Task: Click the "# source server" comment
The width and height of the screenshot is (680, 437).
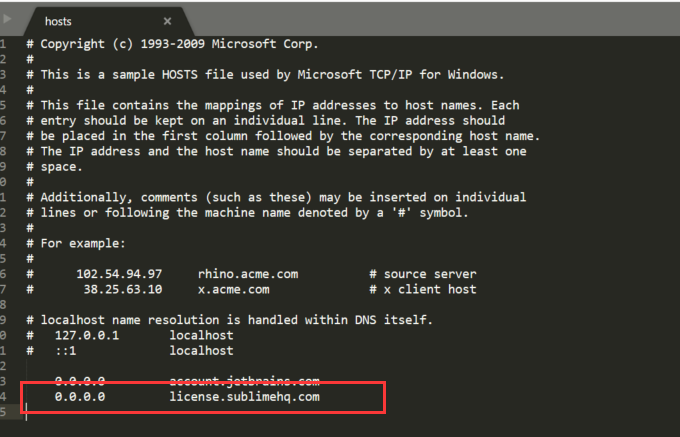Action: tap(422, 274)
